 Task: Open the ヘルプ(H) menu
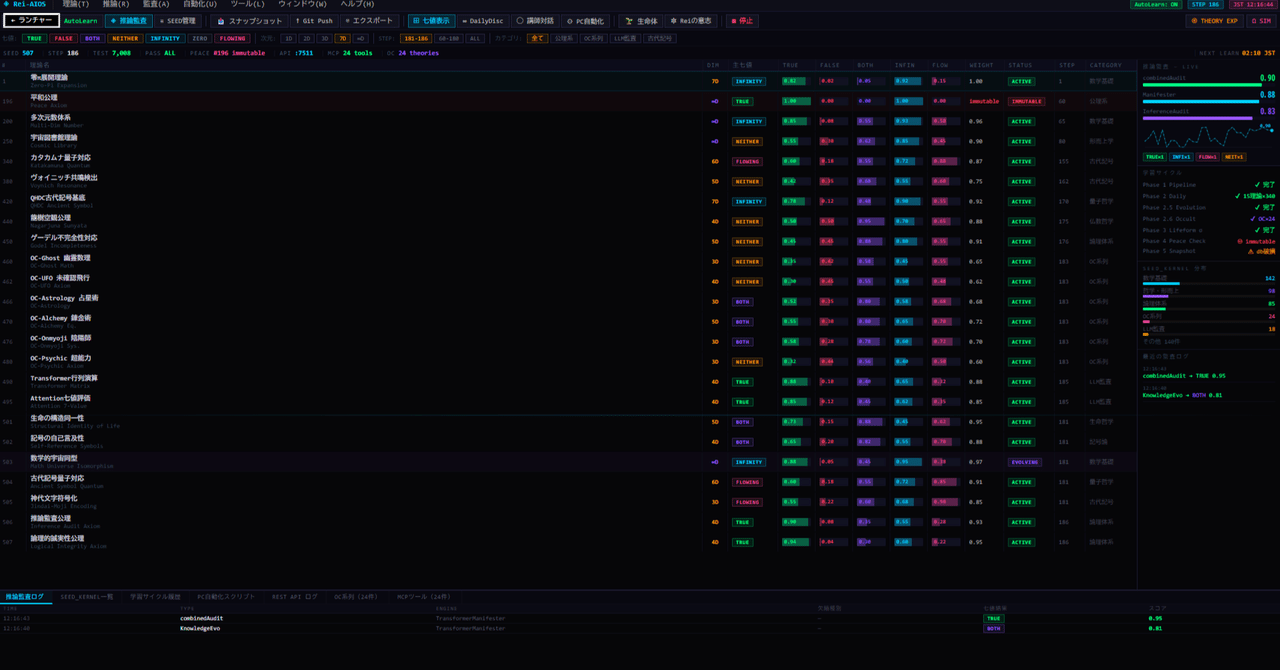pyautogui.click(x=357, y=4)
